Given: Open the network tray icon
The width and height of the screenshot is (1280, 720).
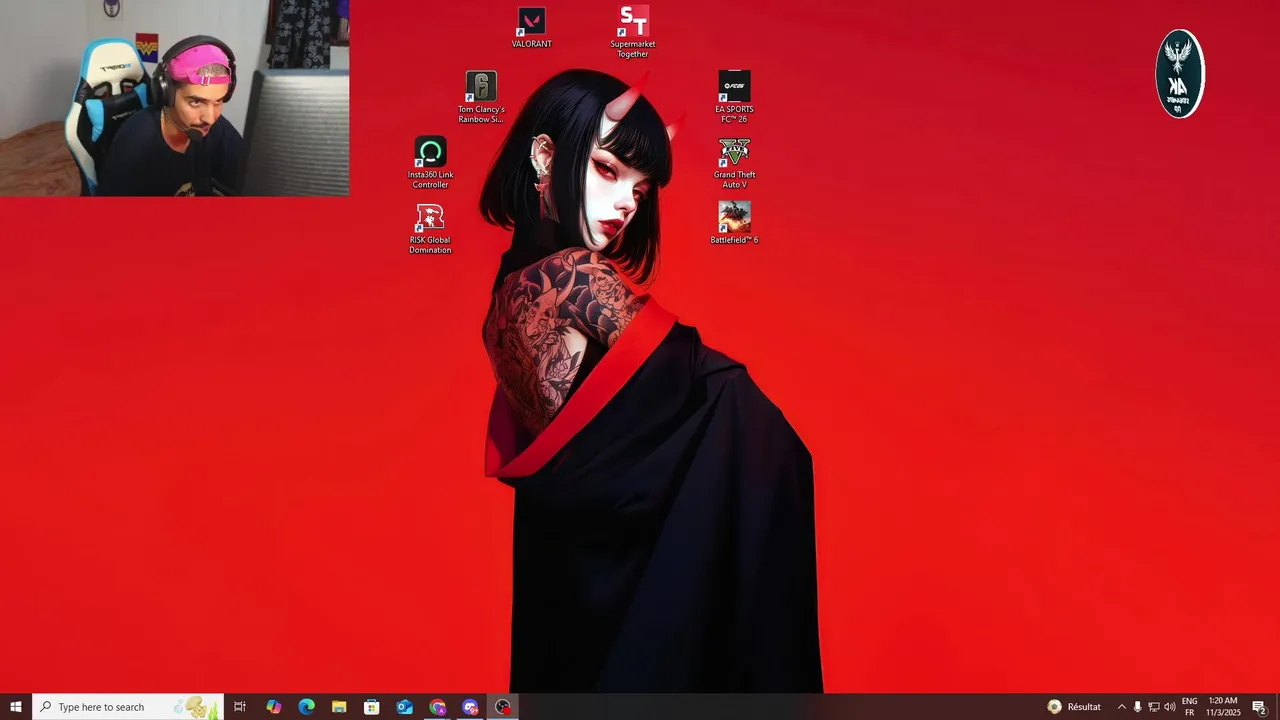Looking at the screenshot, I should tap(1153, 707).
